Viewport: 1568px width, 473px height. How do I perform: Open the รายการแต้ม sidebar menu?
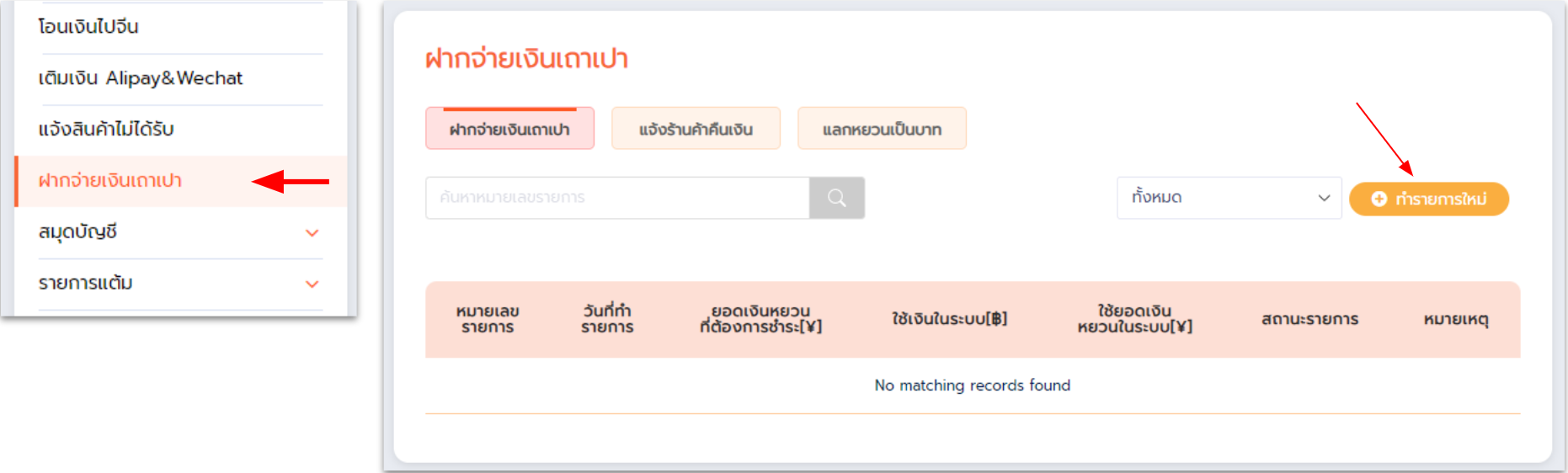86,284
